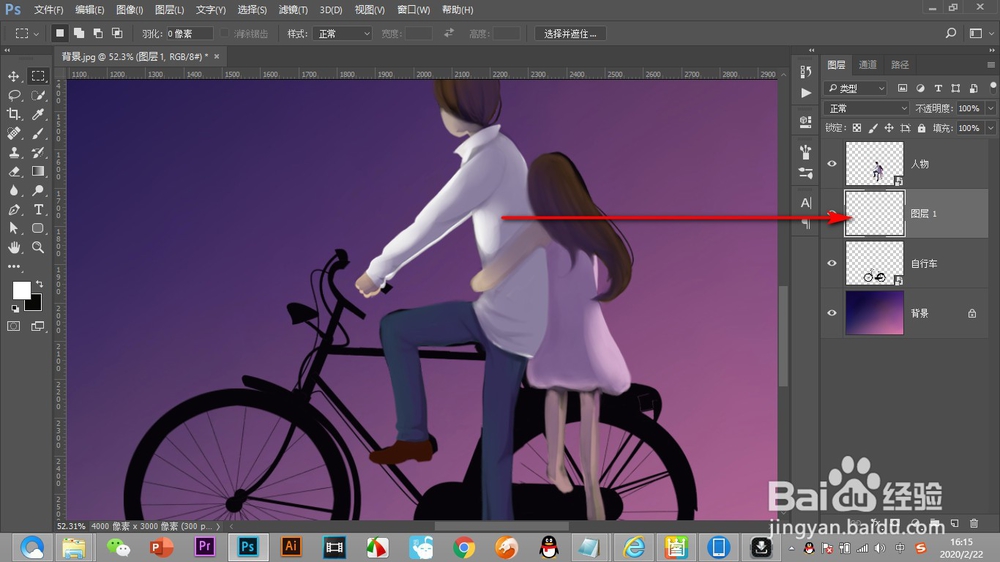This screenshot has width=1000, height=562.
Task: Create a new layer with the panel icon
Action: [955, 523]
